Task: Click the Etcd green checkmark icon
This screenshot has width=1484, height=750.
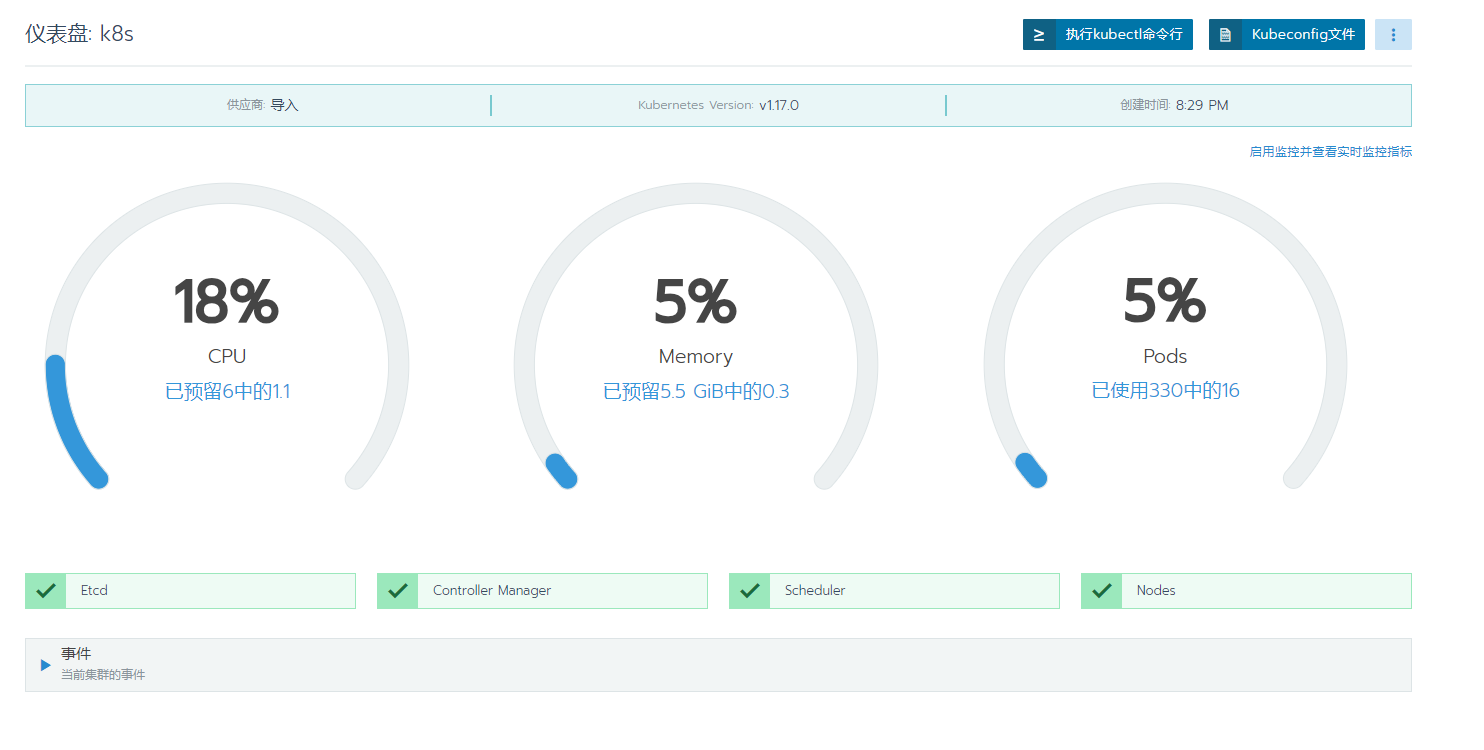Action: point(46,590)
